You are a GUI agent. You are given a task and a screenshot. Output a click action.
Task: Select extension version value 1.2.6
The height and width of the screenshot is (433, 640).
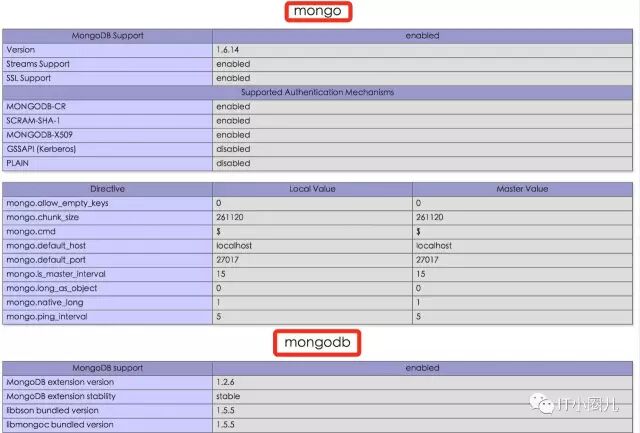tap(225, 382)
